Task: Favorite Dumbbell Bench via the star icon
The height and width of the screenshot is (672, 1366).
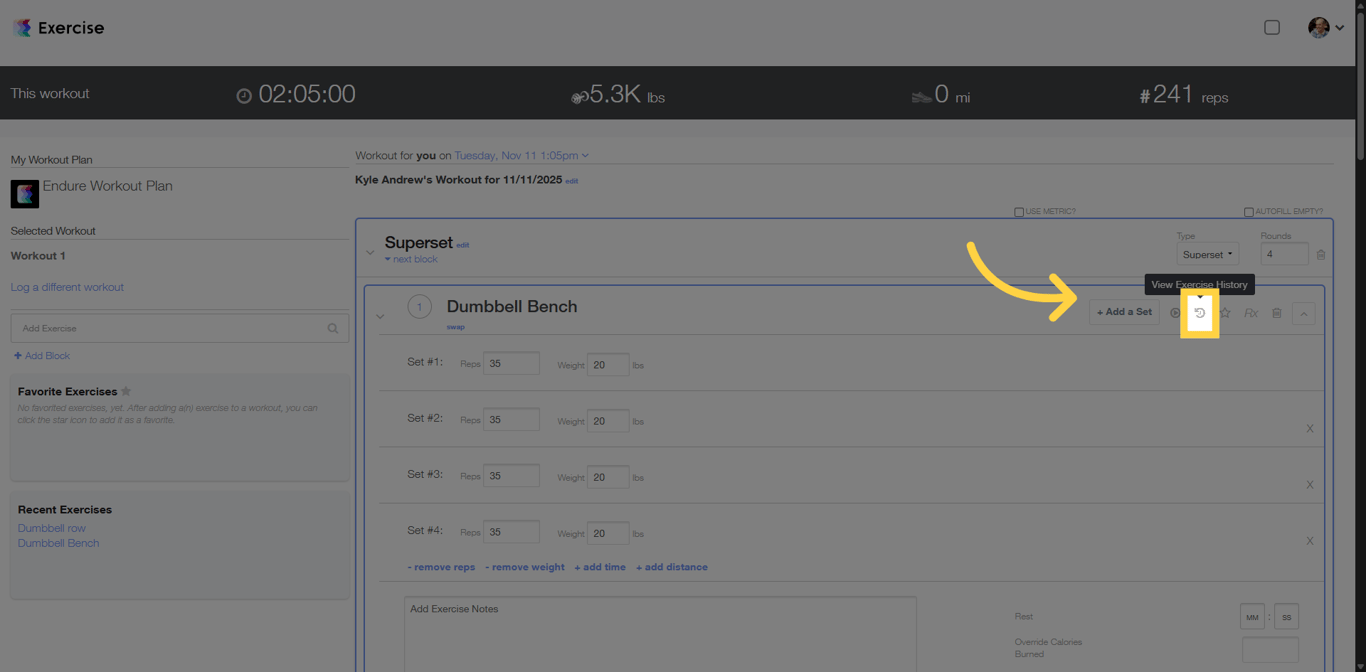Action: click(1225, 313)
